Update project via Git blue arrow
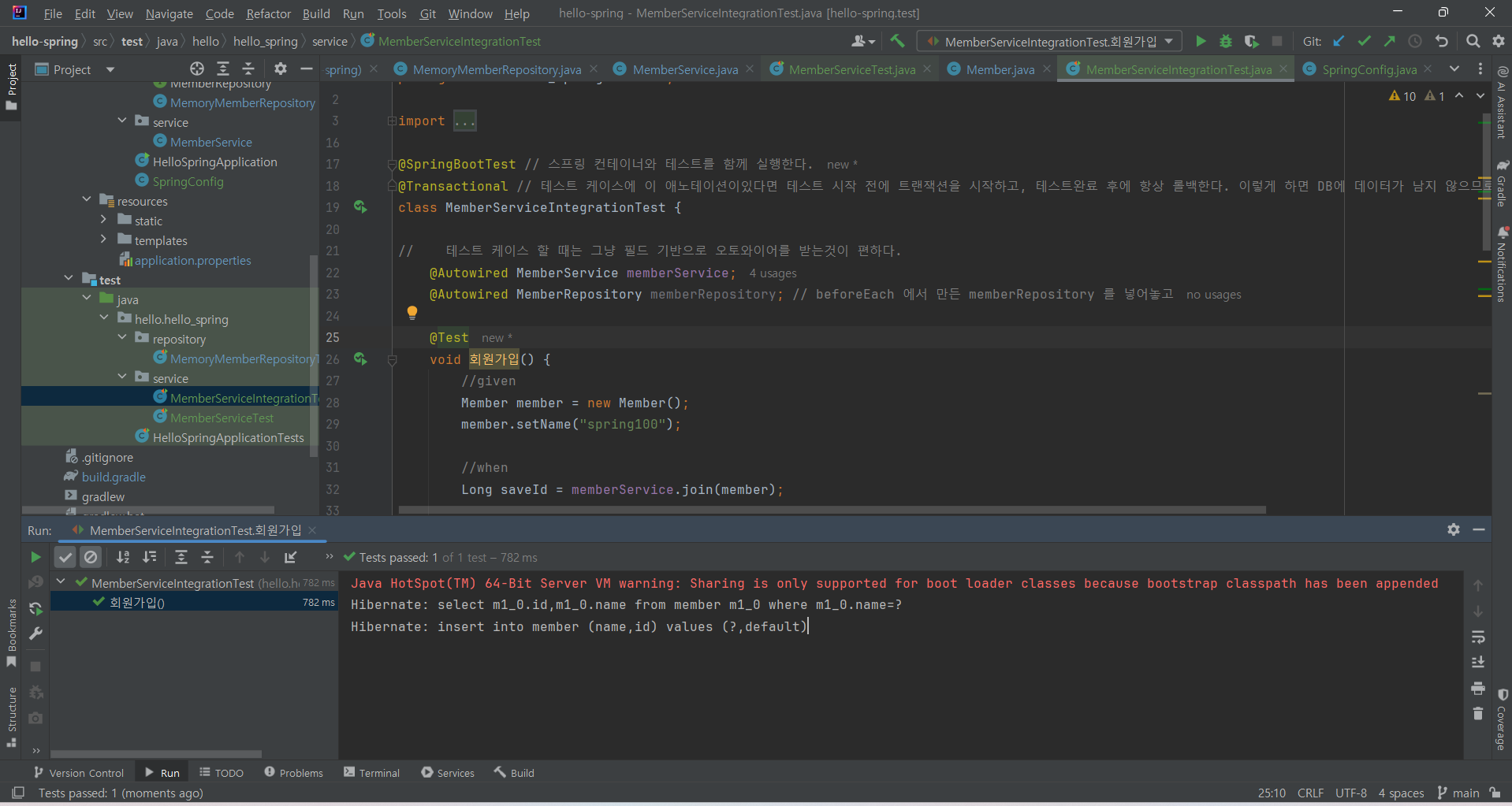 pos(1339,41)
